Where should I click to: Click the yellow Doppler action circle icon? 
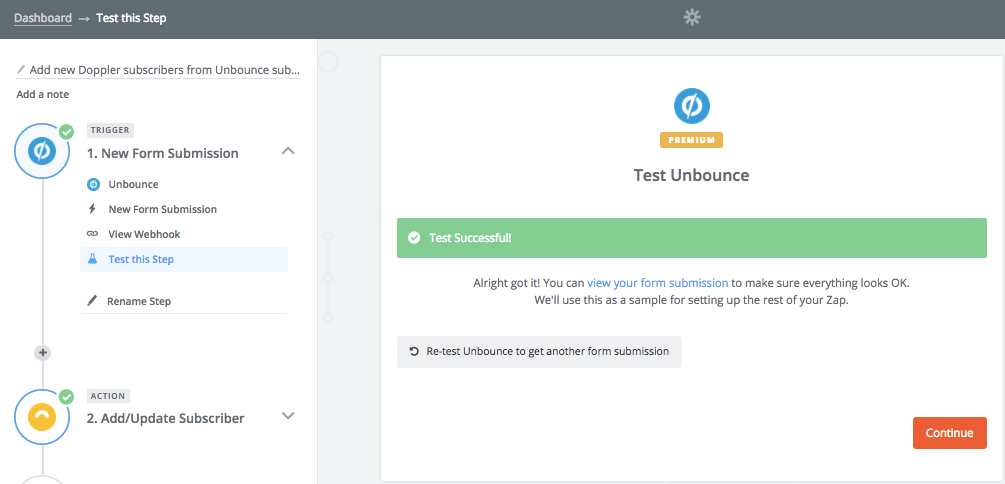(42, 417)
